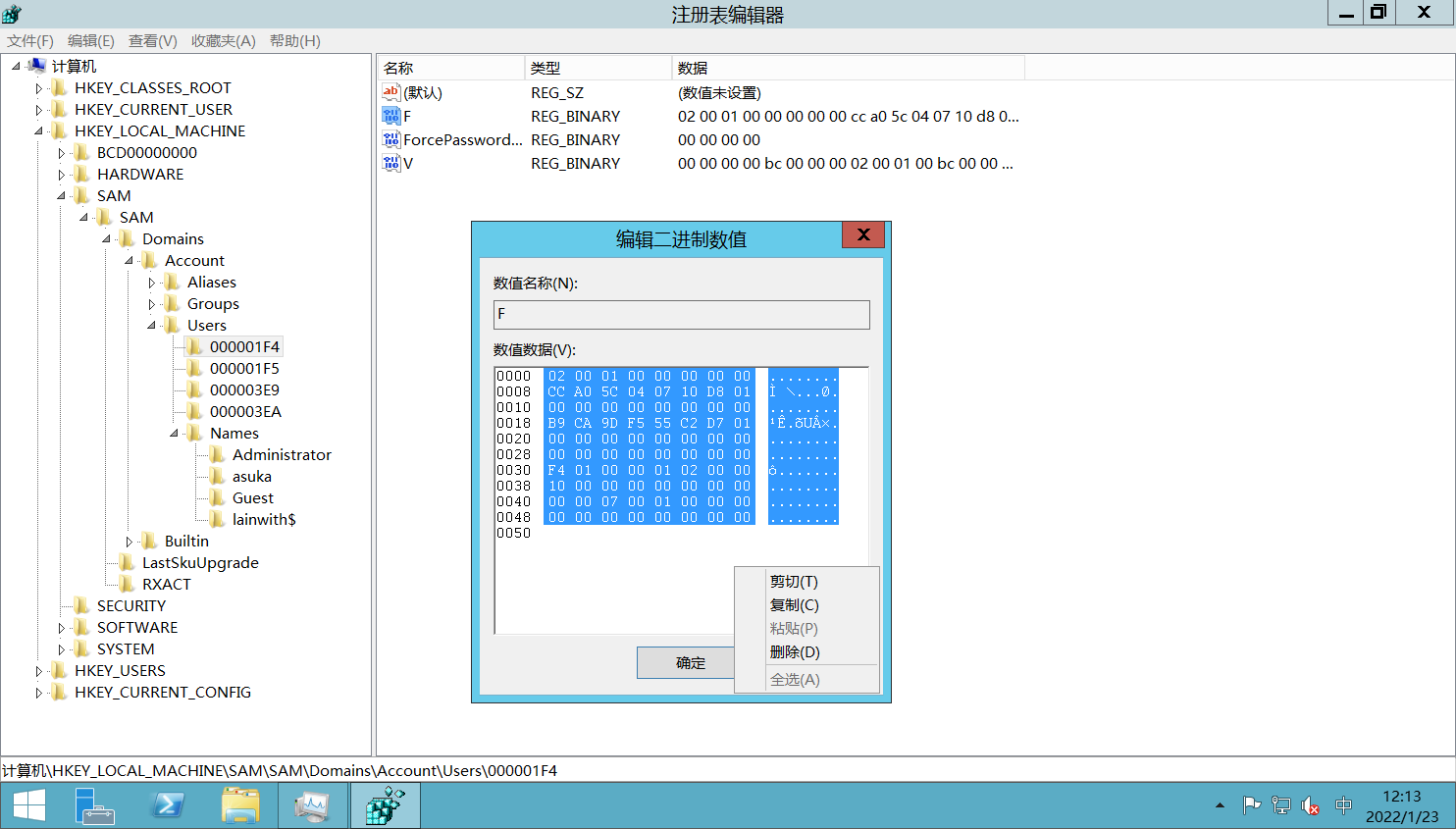Collapse Names node
The width and height of the screenshot is (1456, 829).
(x=175, y=433)
